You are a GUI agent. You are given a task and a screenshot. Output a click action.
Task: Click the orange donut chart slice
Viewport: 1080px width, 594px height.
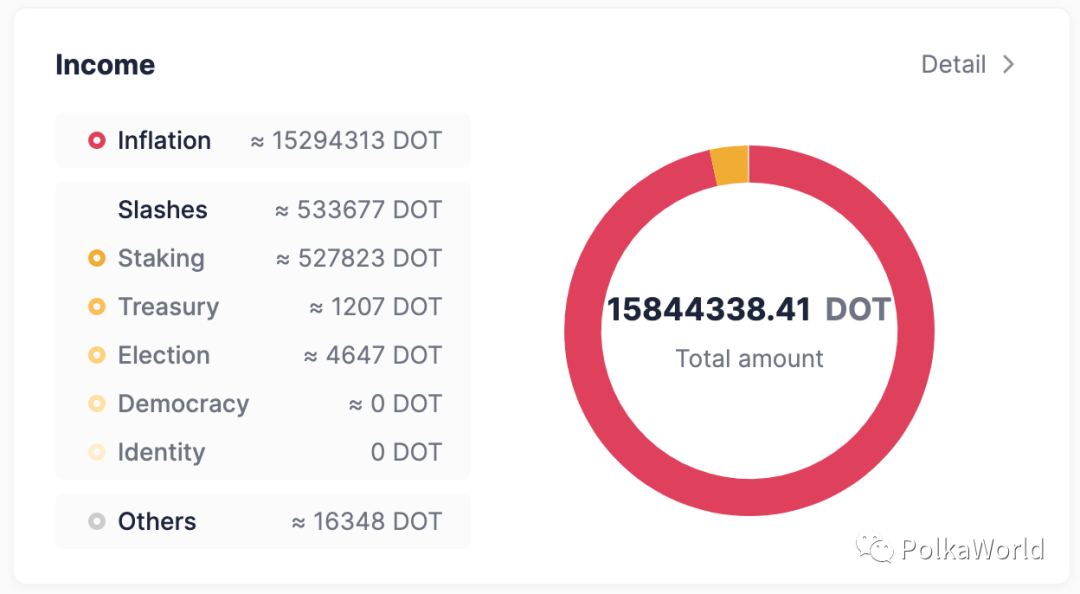(x=730, y=164)
